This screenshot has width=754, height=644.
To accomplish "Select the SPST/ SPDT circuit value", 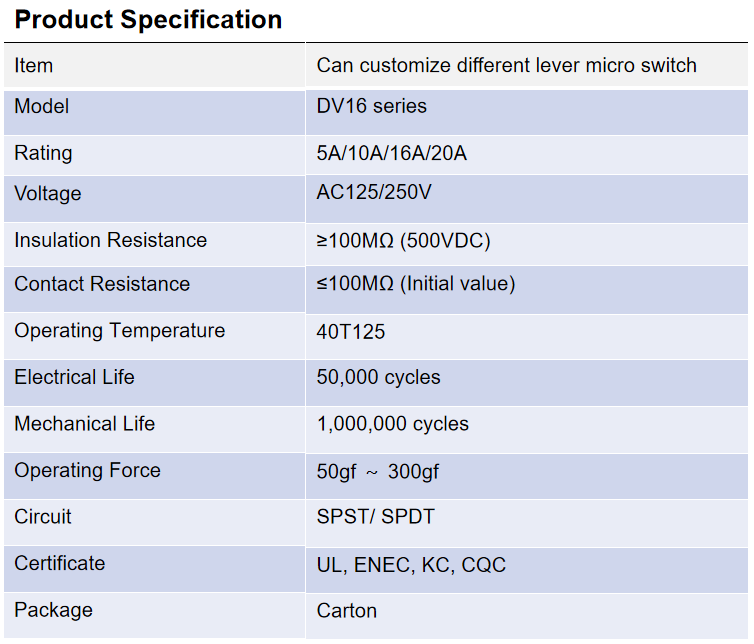I will pos(375,517).
